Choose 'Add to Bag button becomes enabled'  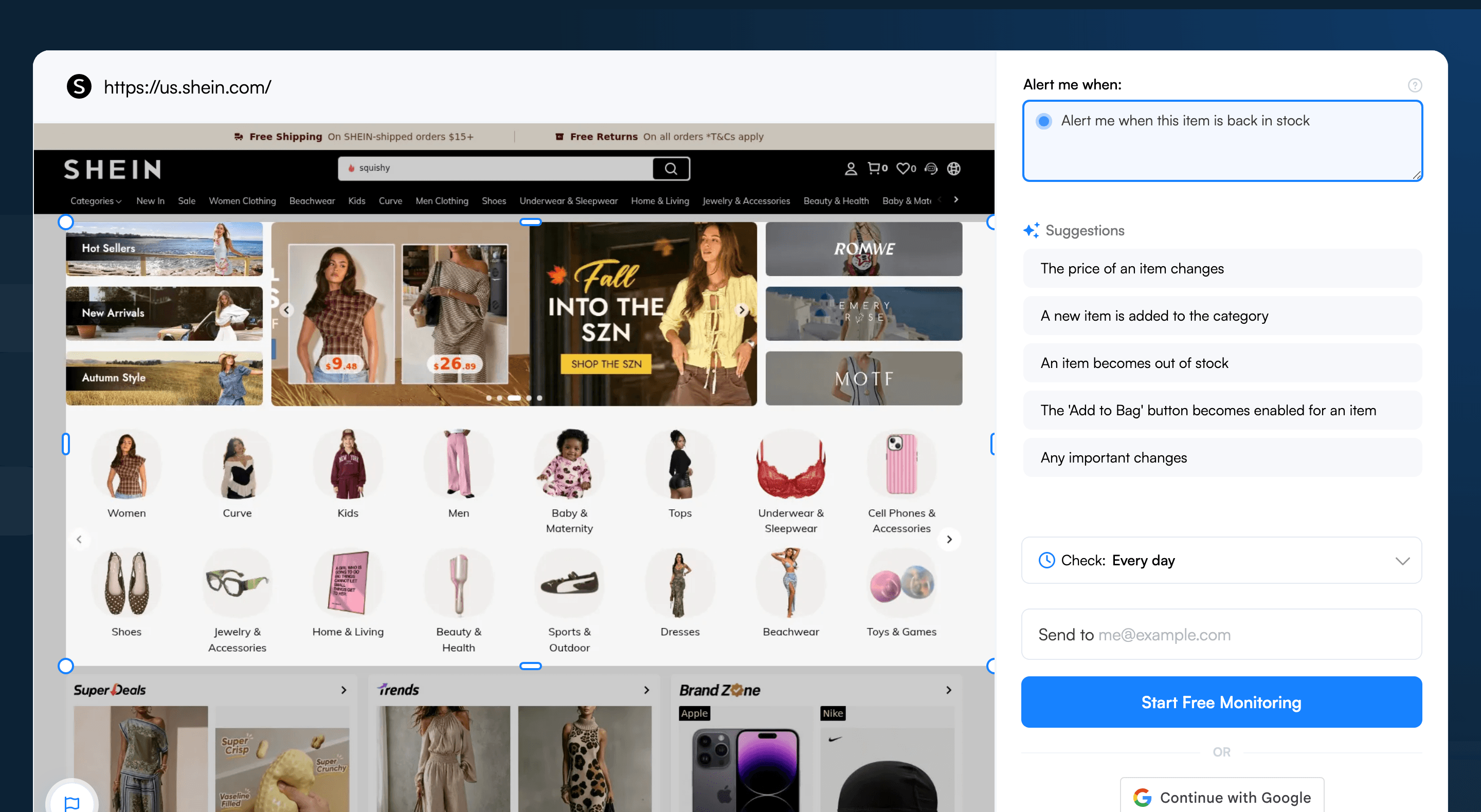tap(1222, 410)
